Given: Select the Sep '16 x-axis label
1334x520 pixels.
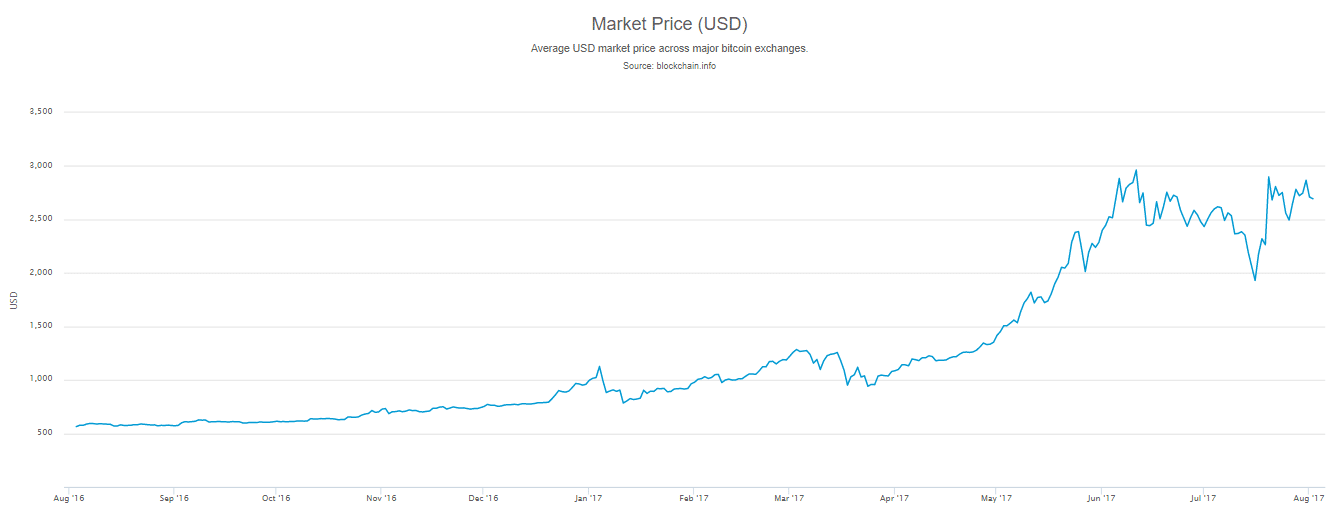Looking at the screenshot, I should coord(174,497).
